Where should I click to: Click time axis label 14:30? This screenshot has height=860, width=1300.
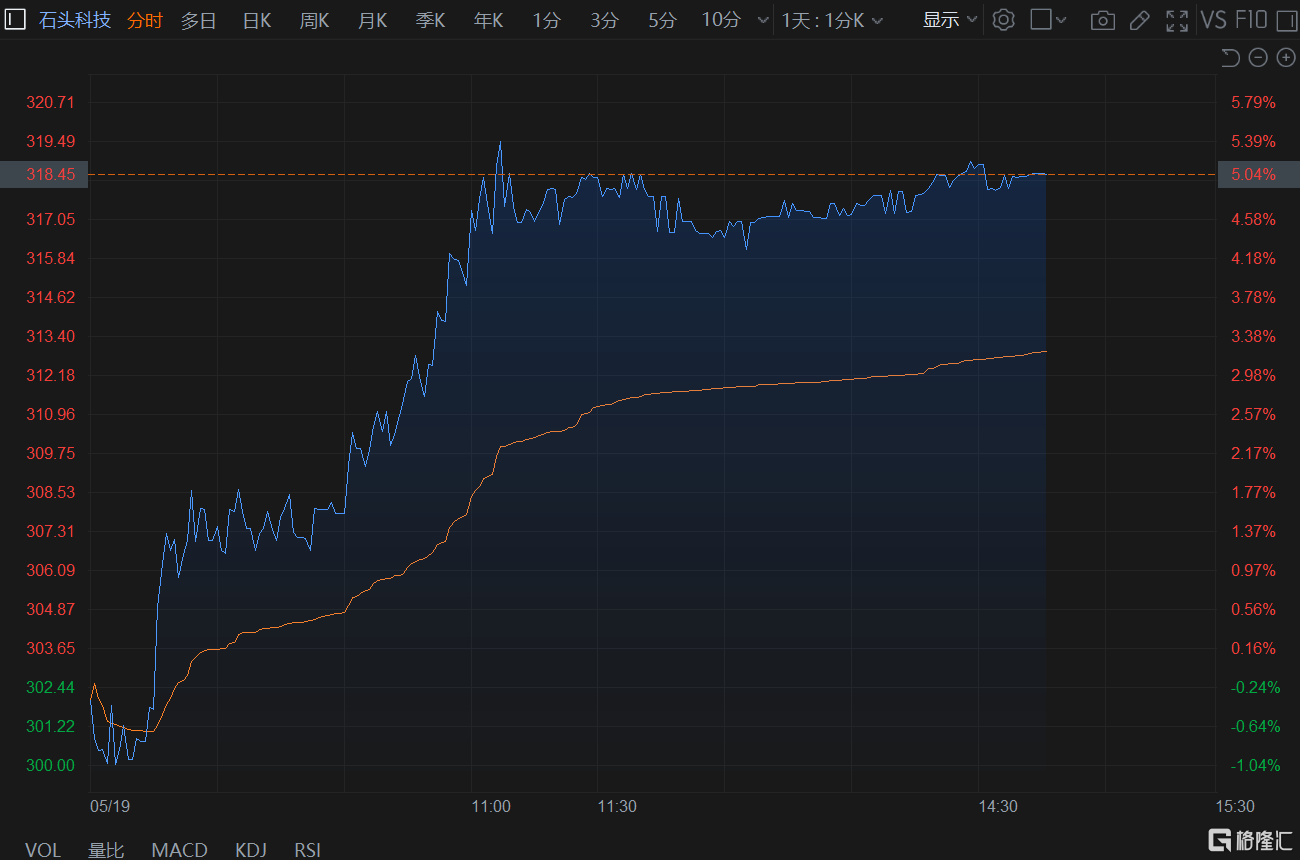997,806
